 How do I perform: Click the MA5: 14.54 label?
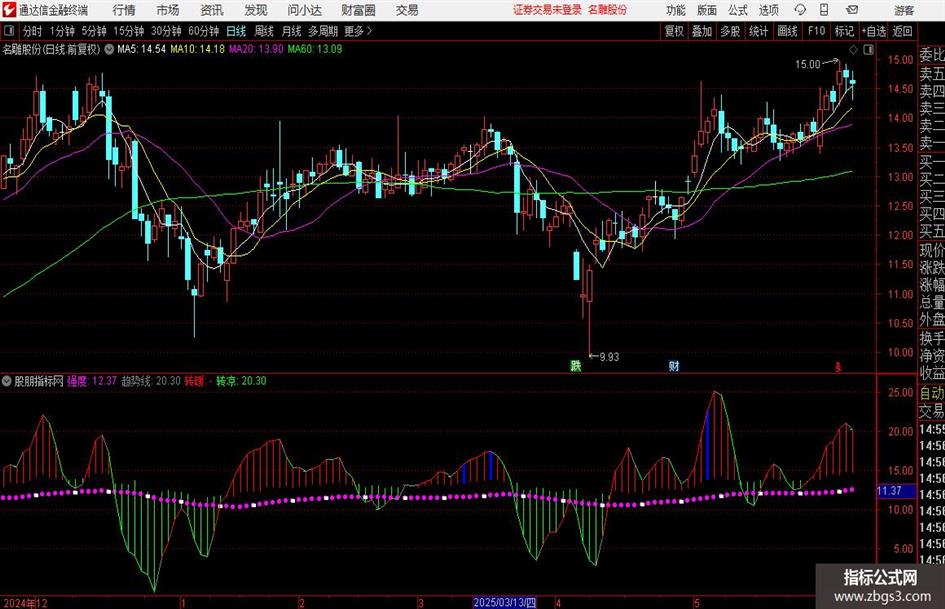tap(141, 49)
